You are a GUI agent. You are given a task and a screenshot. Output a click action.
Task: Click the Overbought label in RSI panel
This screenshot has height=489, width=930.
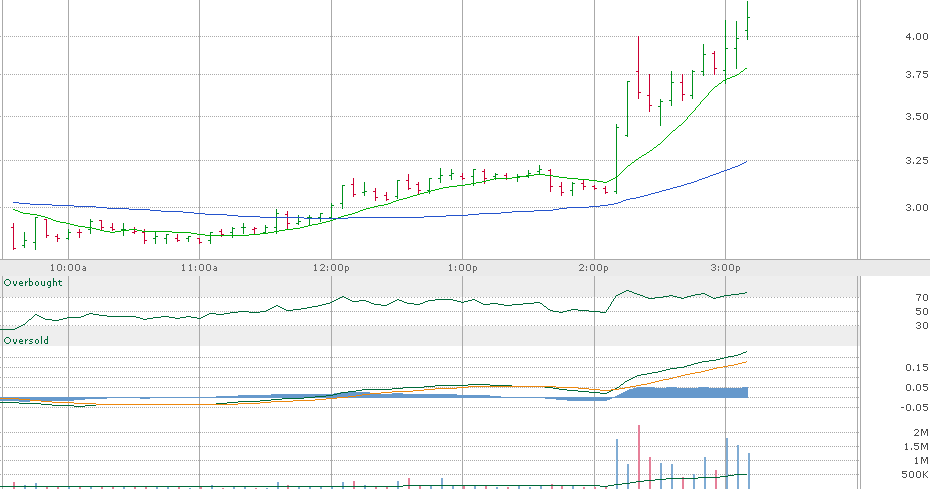pyautogui.click(x=33, y=282)
